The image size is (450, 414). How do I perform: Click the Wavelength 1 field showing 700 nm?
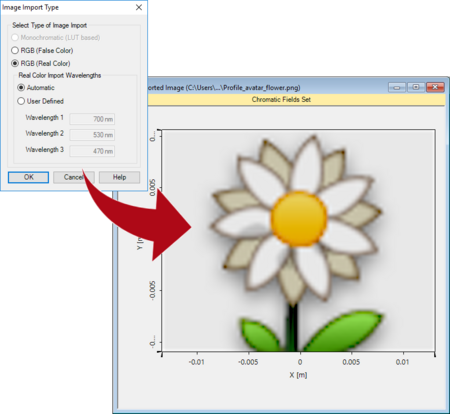(x=92, y=119)
